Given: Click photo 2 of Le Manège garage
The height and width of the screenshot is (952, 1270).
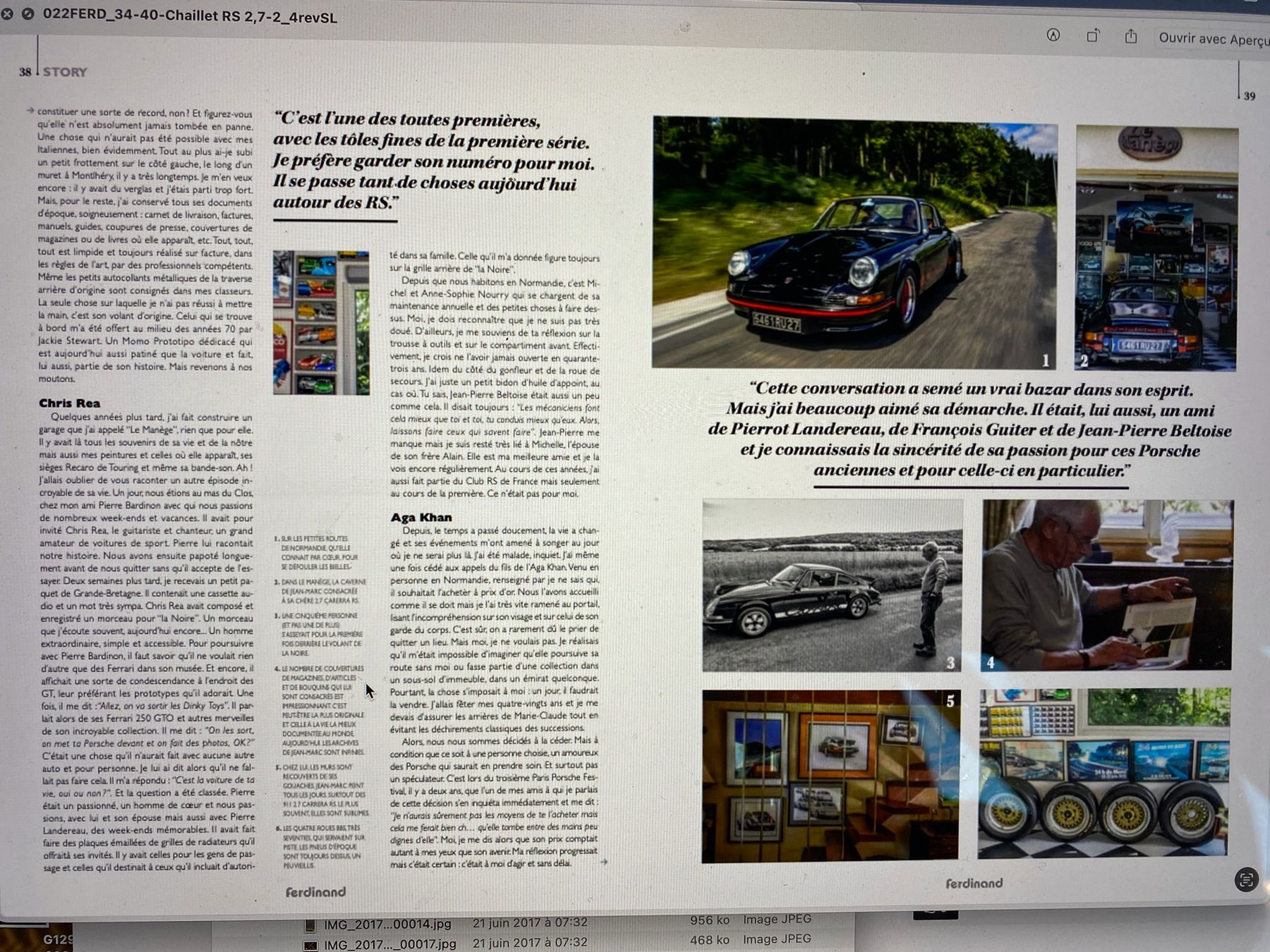Looking at the screenshot, I should click(x=1156, y=248).
